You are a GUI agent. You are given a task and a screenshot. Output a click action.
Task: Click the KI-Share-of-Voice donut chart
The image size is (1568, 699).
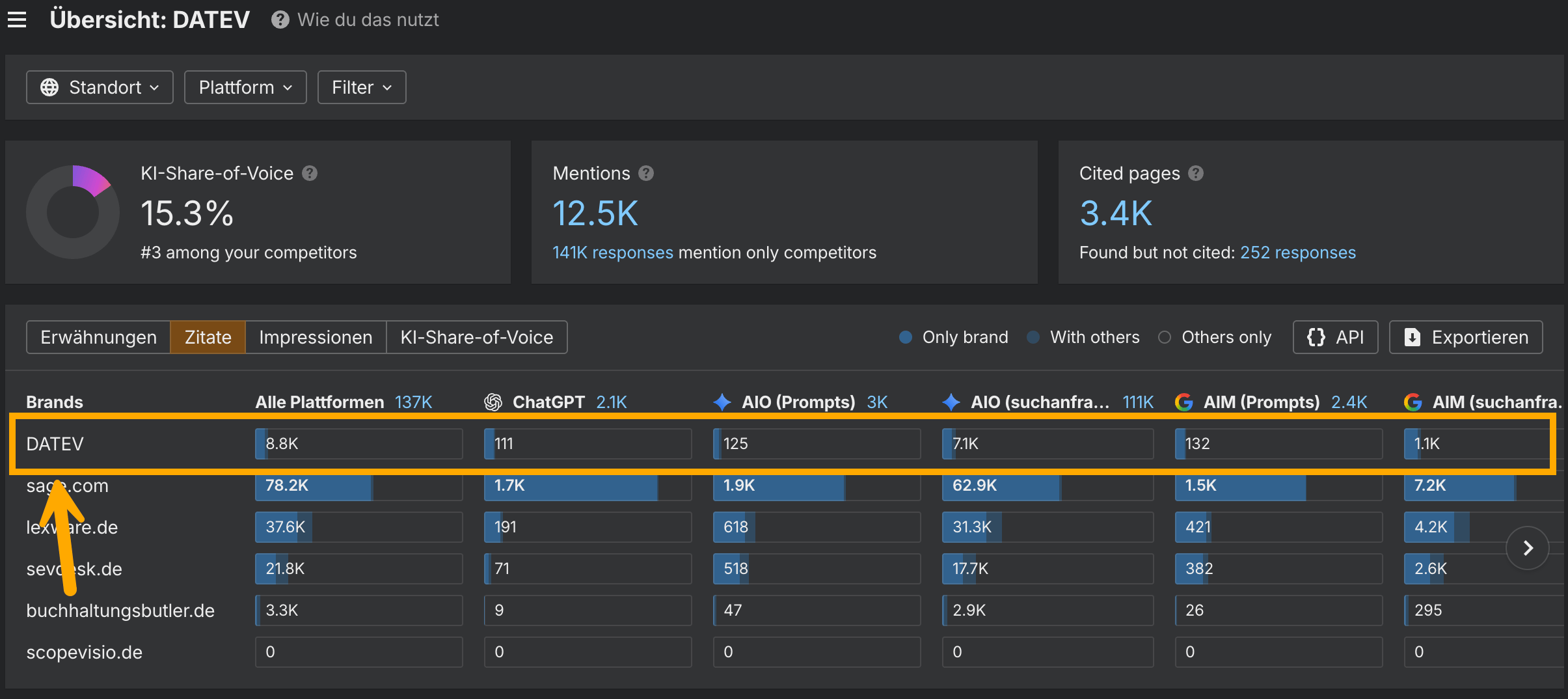click(x=73, y=212)
